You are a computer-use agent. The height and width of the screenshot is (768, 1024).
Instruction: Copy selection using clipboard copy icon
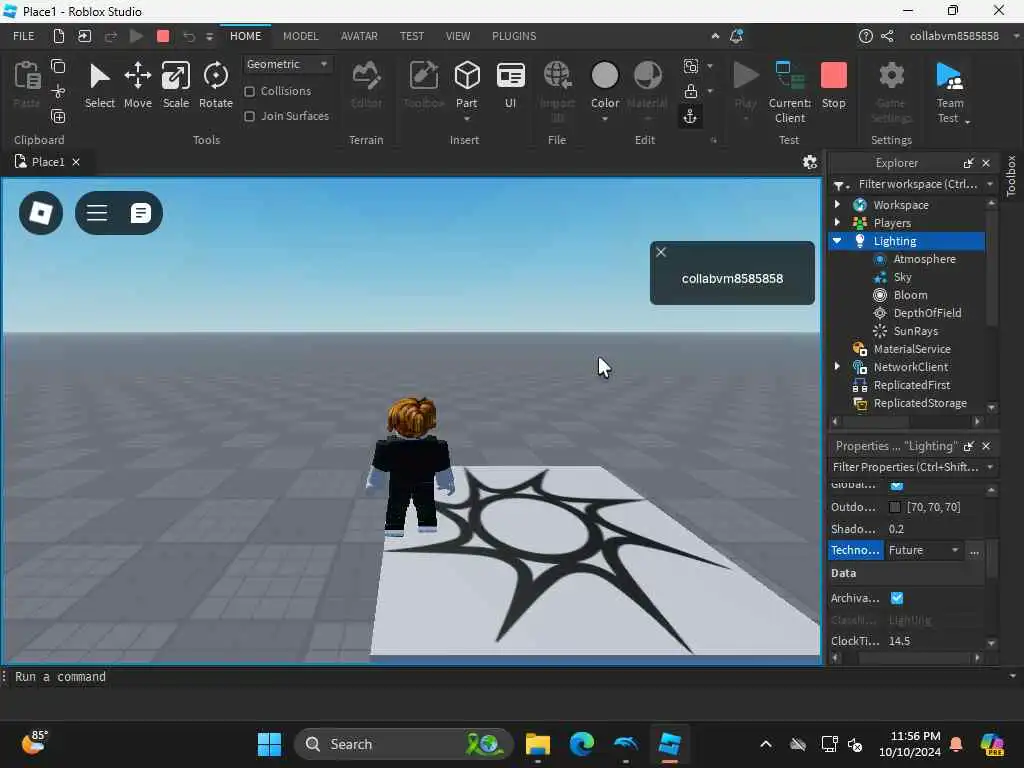coord(58,66)
